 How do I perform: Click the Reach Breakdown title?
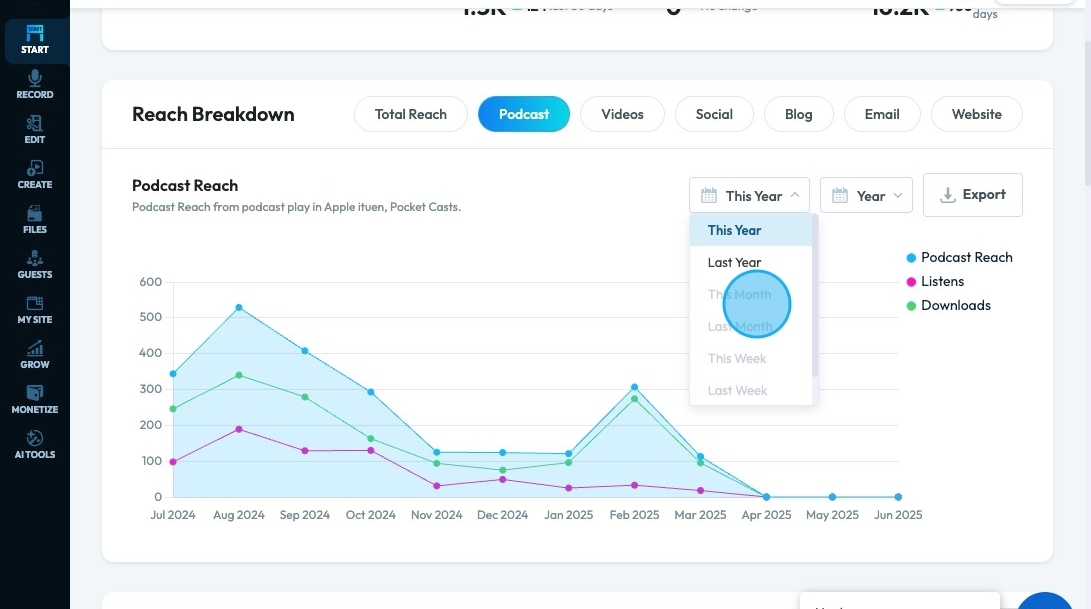coord(213,114)
